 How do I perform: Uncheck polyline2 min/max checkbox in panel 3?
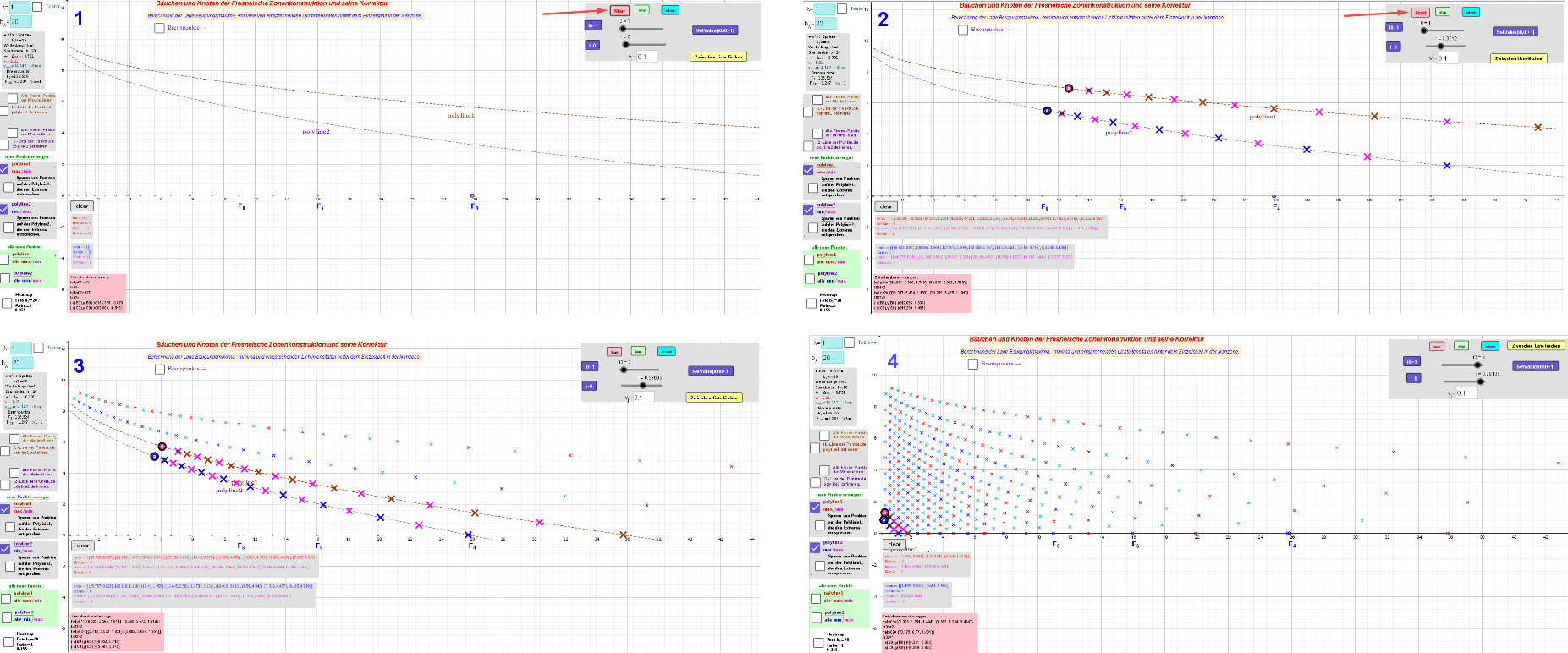point(4,548)
